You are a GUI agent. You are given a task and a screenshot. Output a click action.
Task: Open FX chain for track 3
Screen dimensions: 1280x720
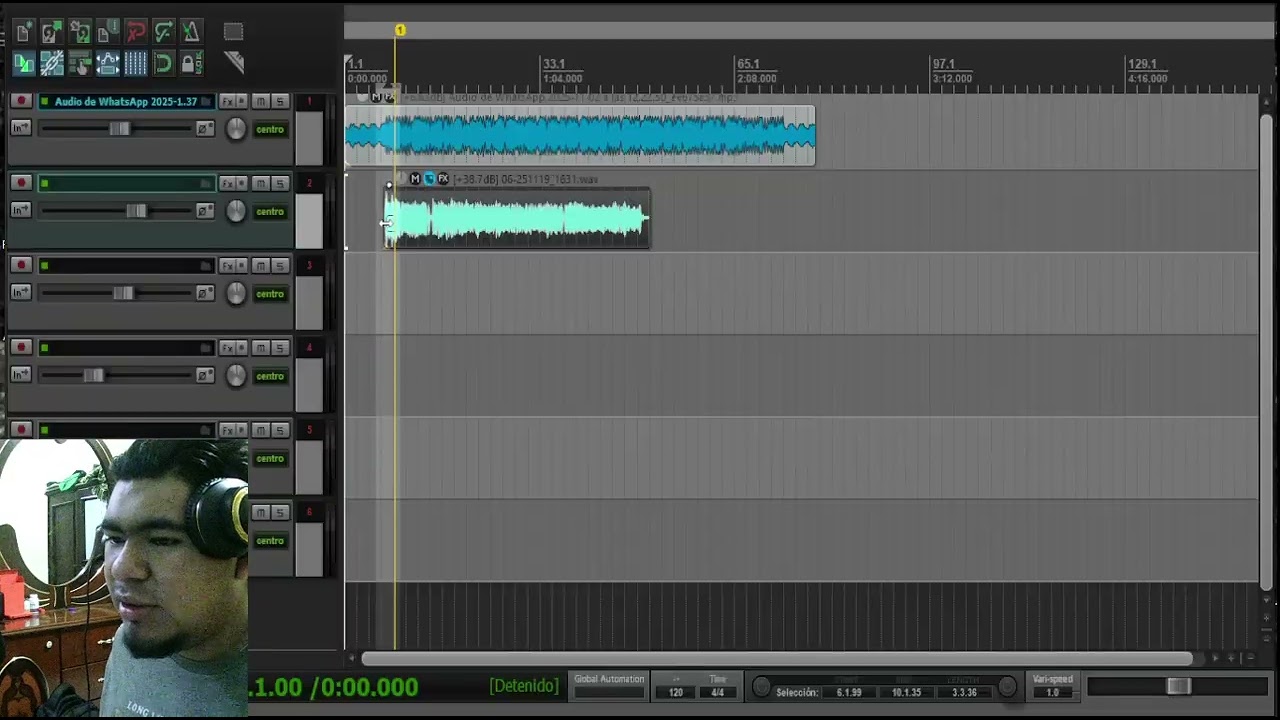tap(227, 265)
